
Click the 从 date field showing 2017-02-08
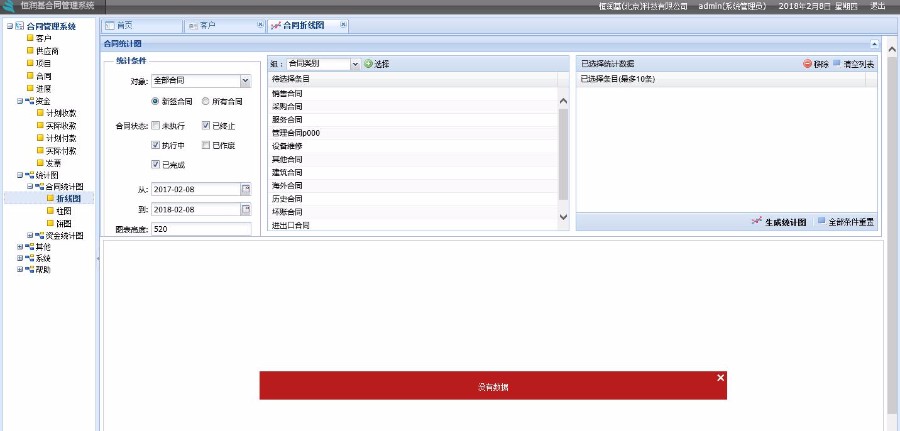(196, 189)
